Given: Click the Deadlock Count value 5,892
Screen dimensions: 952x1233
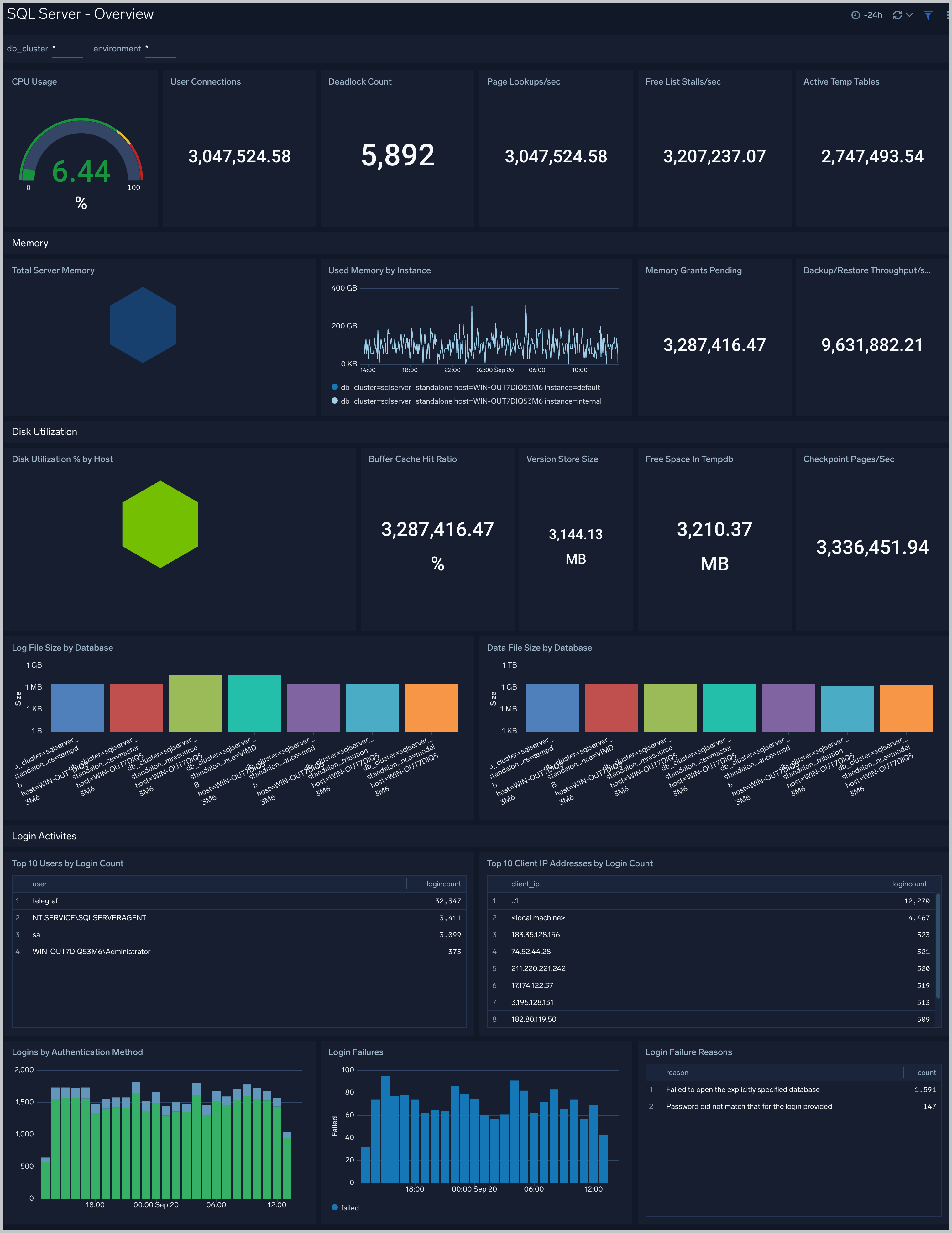Looking at the screenshot, I should point(398,155).
